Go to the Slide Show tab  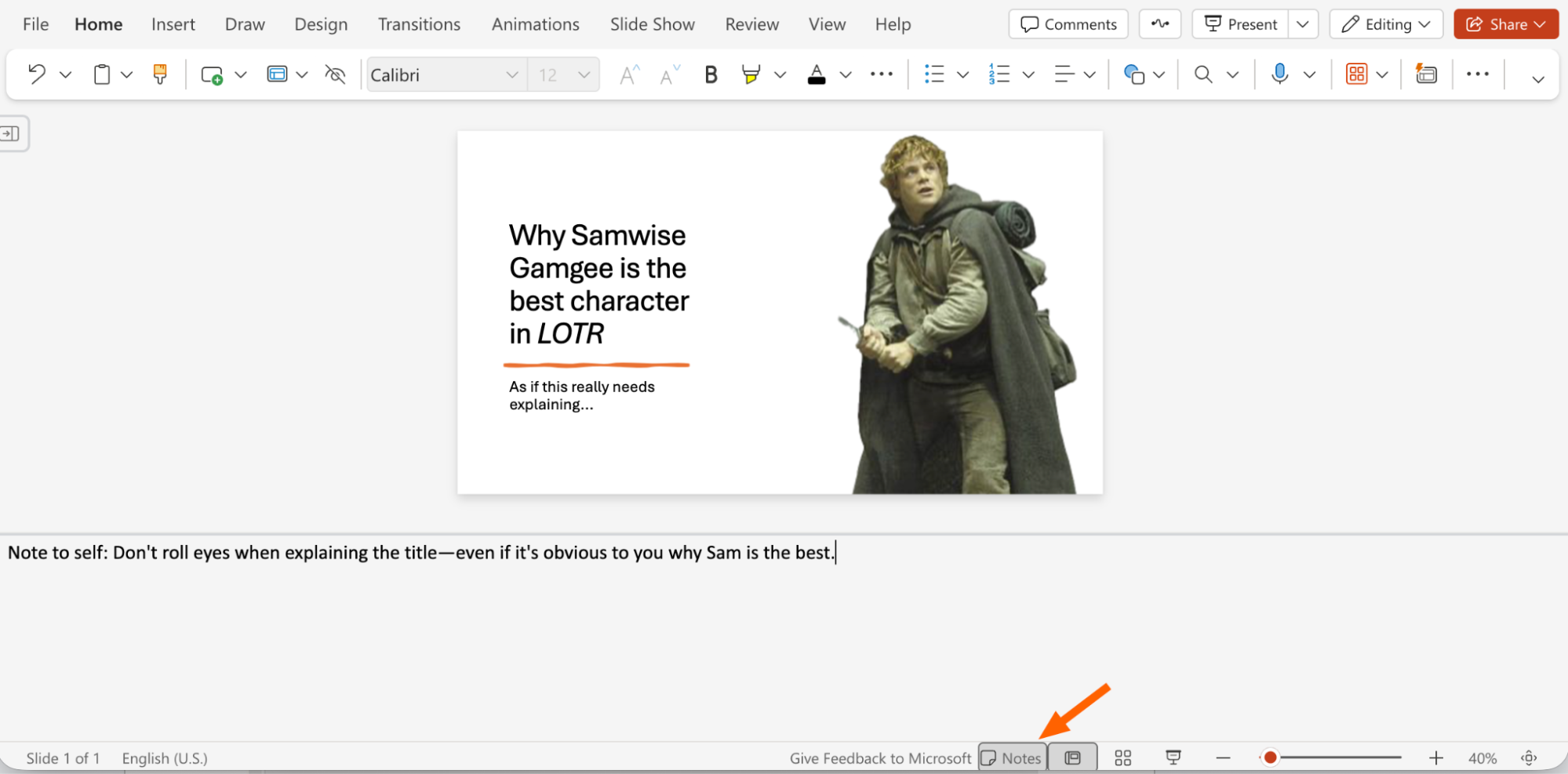click(x=653, y=24)
